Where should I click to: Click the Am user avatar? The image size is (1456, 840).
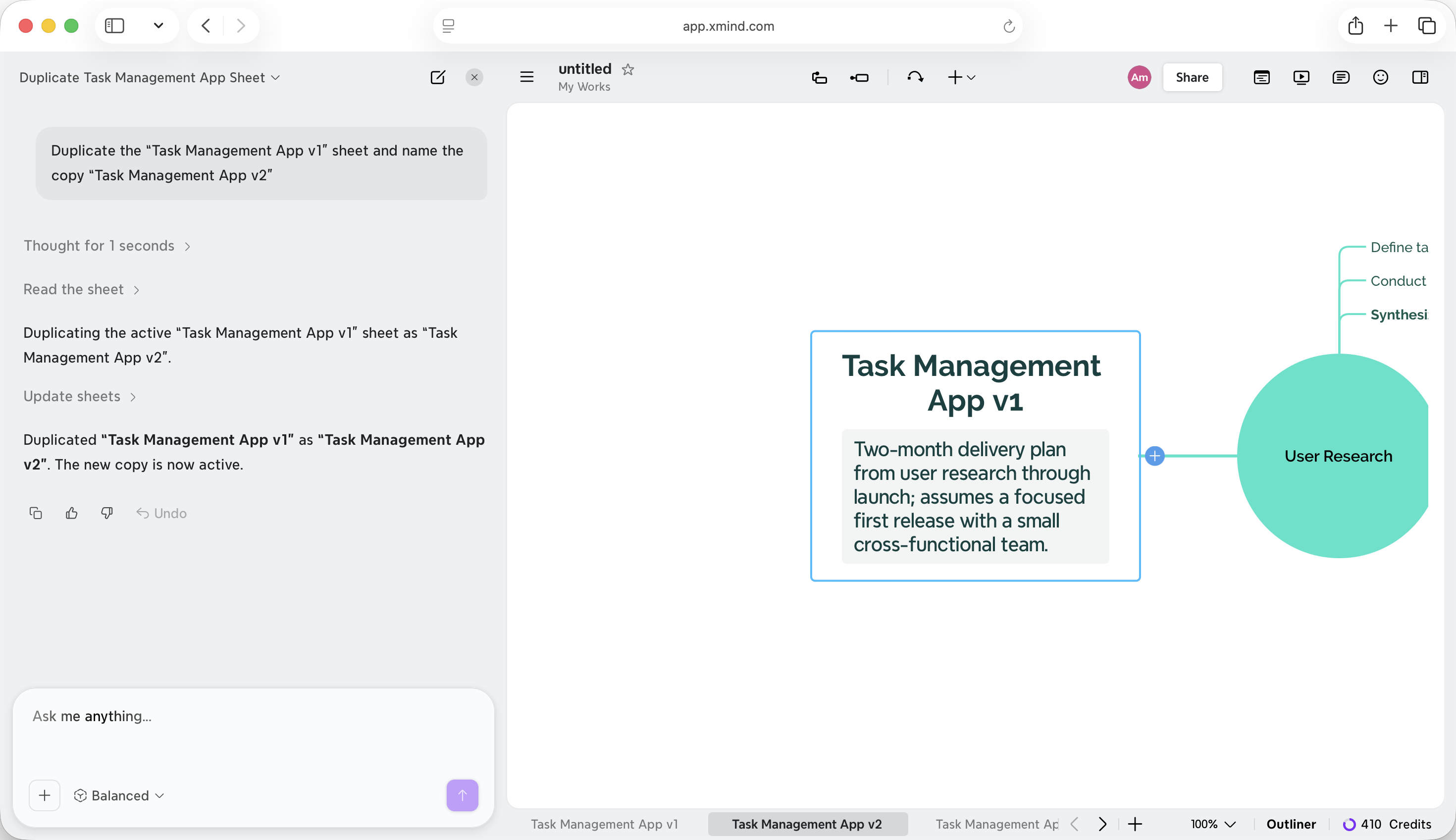pos(1139,77)
